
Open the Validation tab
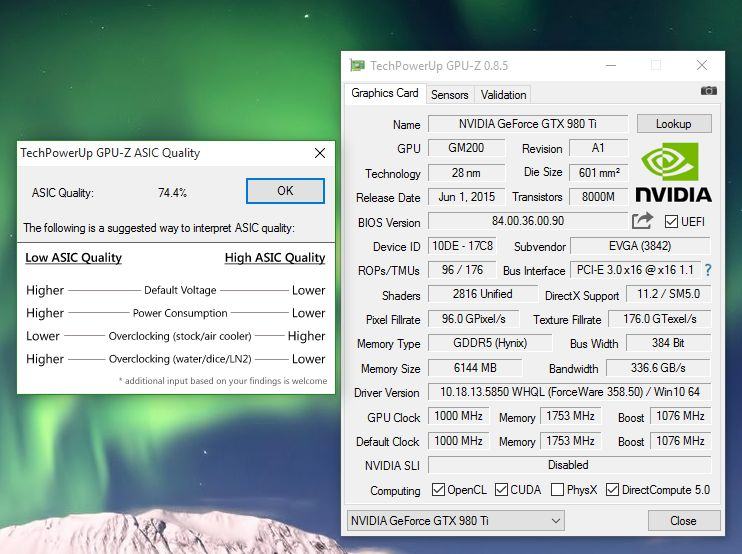coord(503,95)
